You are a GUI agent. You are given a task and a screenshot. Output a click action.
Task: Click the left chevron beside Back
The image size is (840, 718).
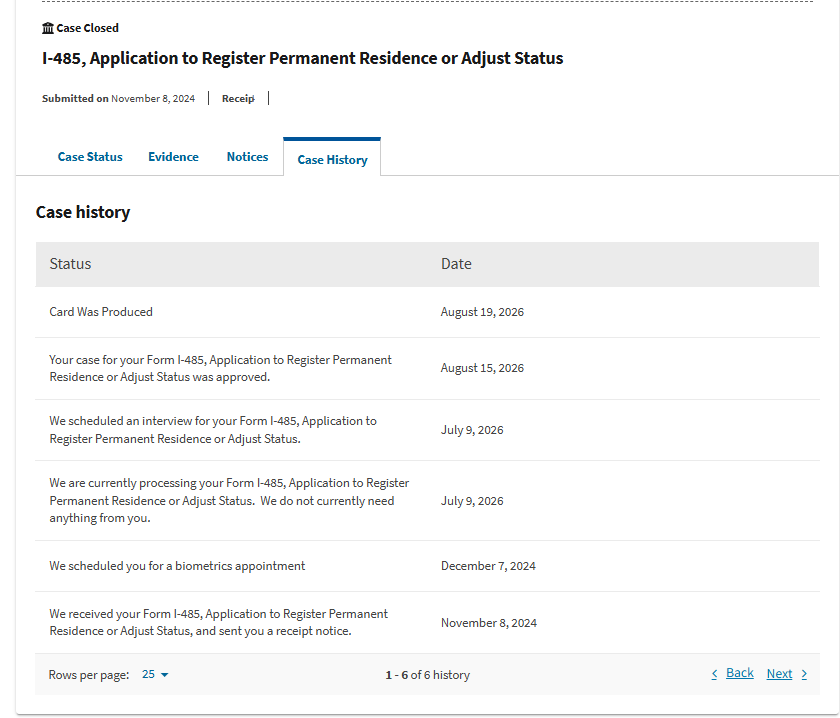tap(714, 674)
